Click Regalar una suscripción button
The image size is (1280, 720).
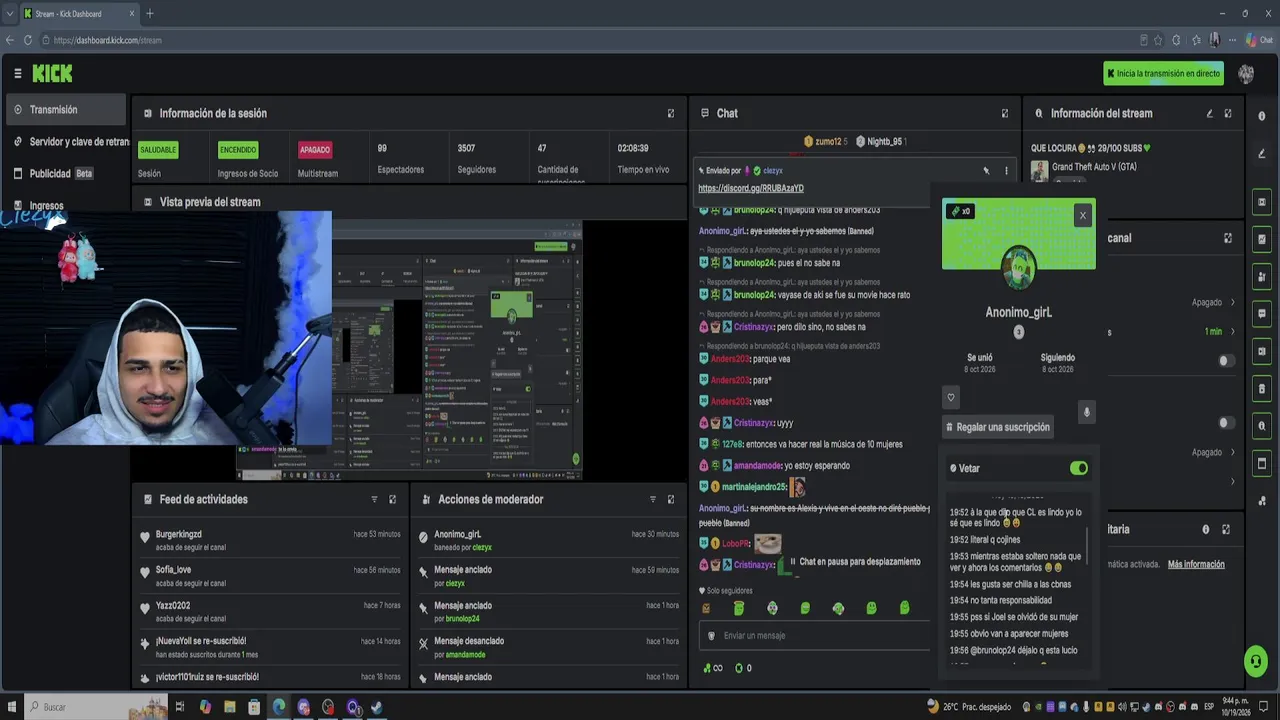pos(997,427)
